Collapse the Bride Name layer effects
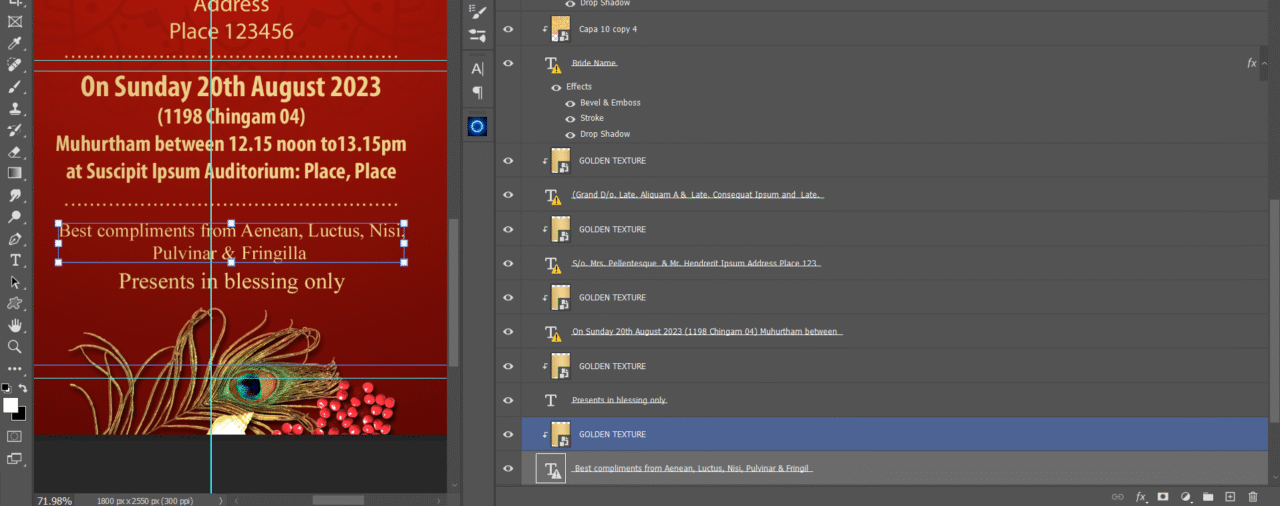1280x506 pixels. 1264,63
